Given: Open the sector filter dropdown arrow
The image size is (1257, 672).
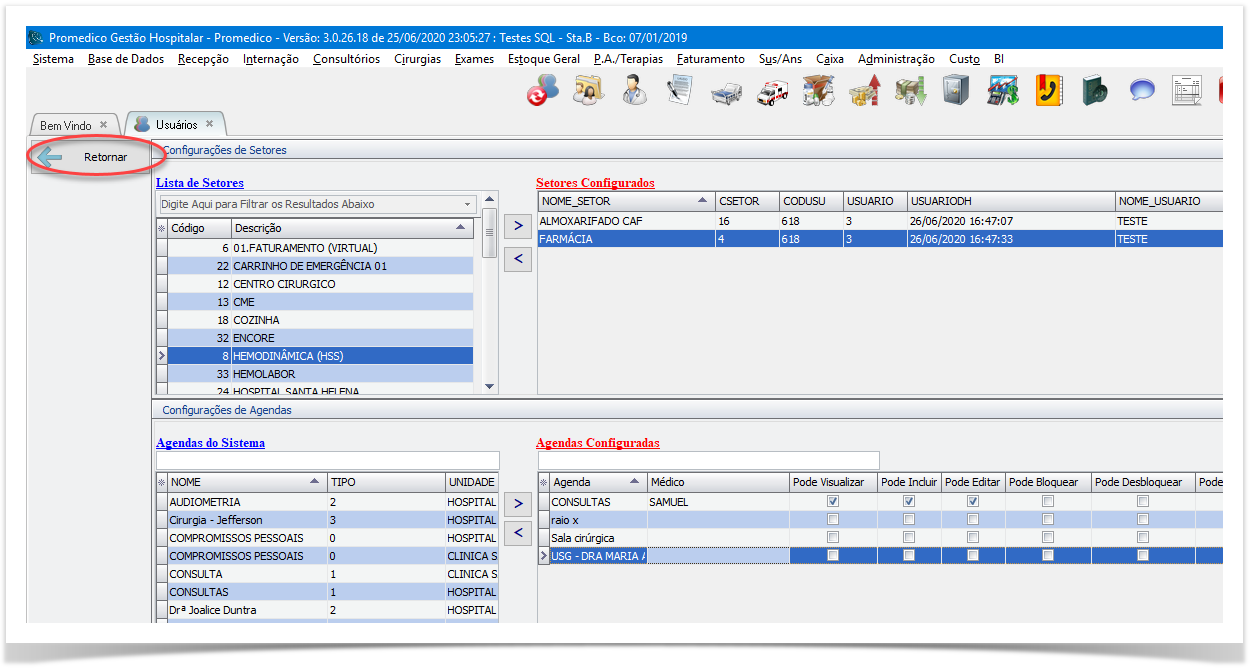Looking at the screenshot, I should (x=467, y=204).
